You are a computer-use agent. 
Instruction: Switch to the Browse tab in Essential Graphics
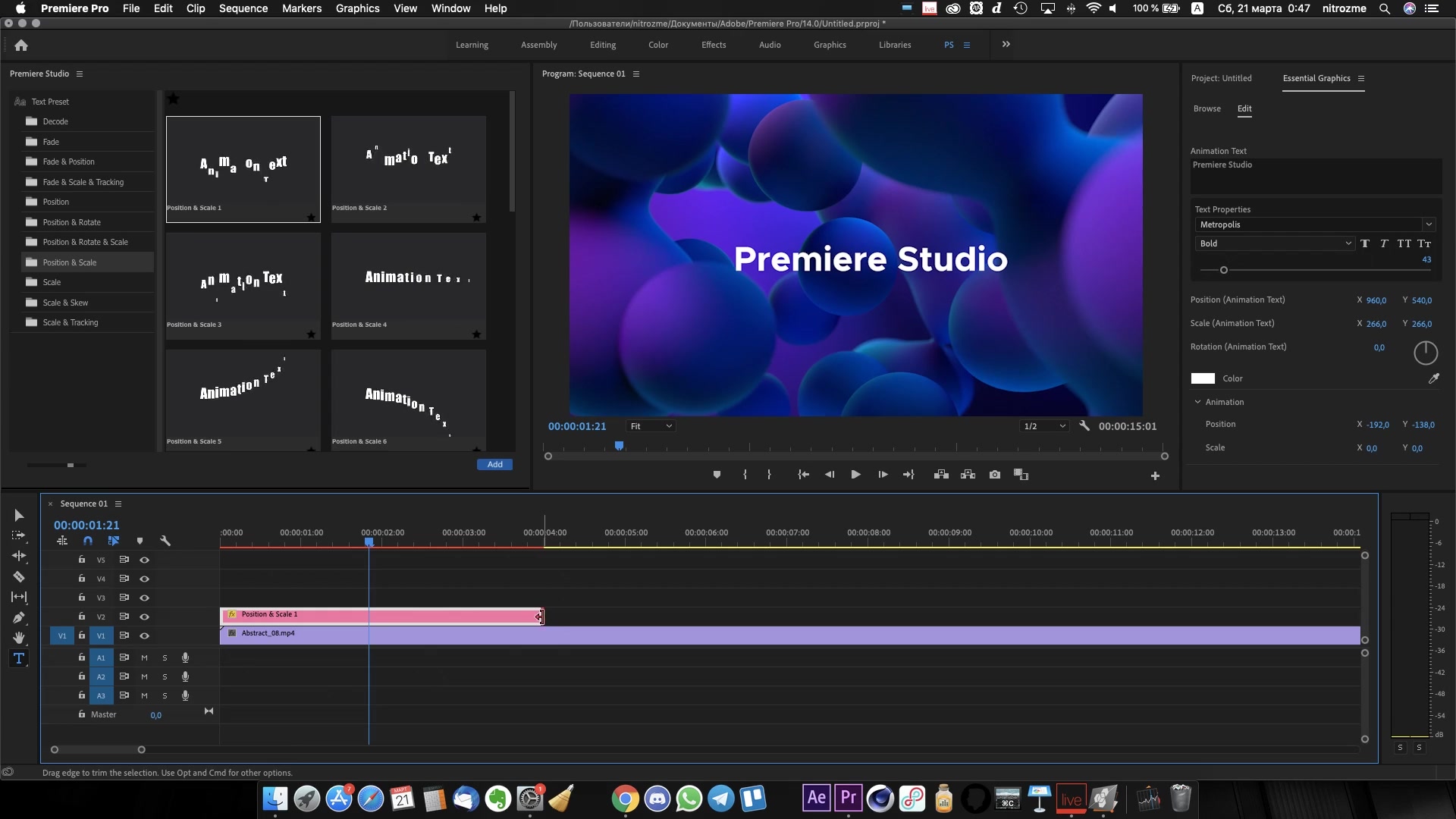(1207, 108)
